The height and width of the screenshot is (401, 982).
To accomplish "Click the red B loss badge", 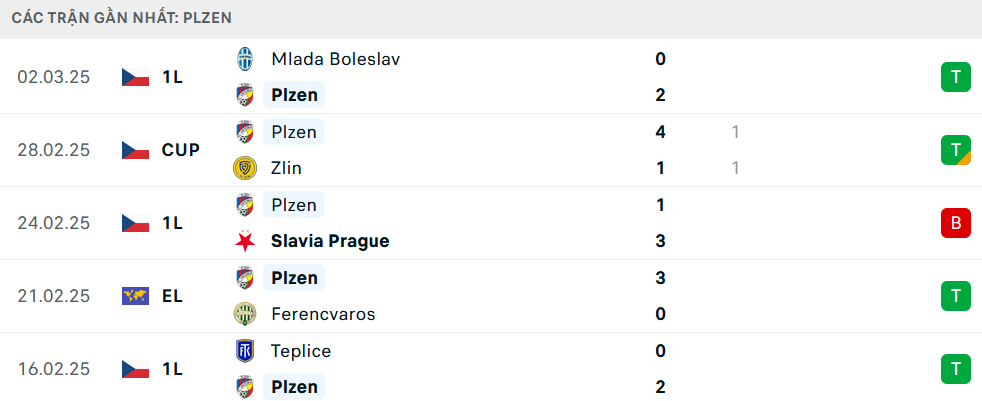I will (955, 223).
